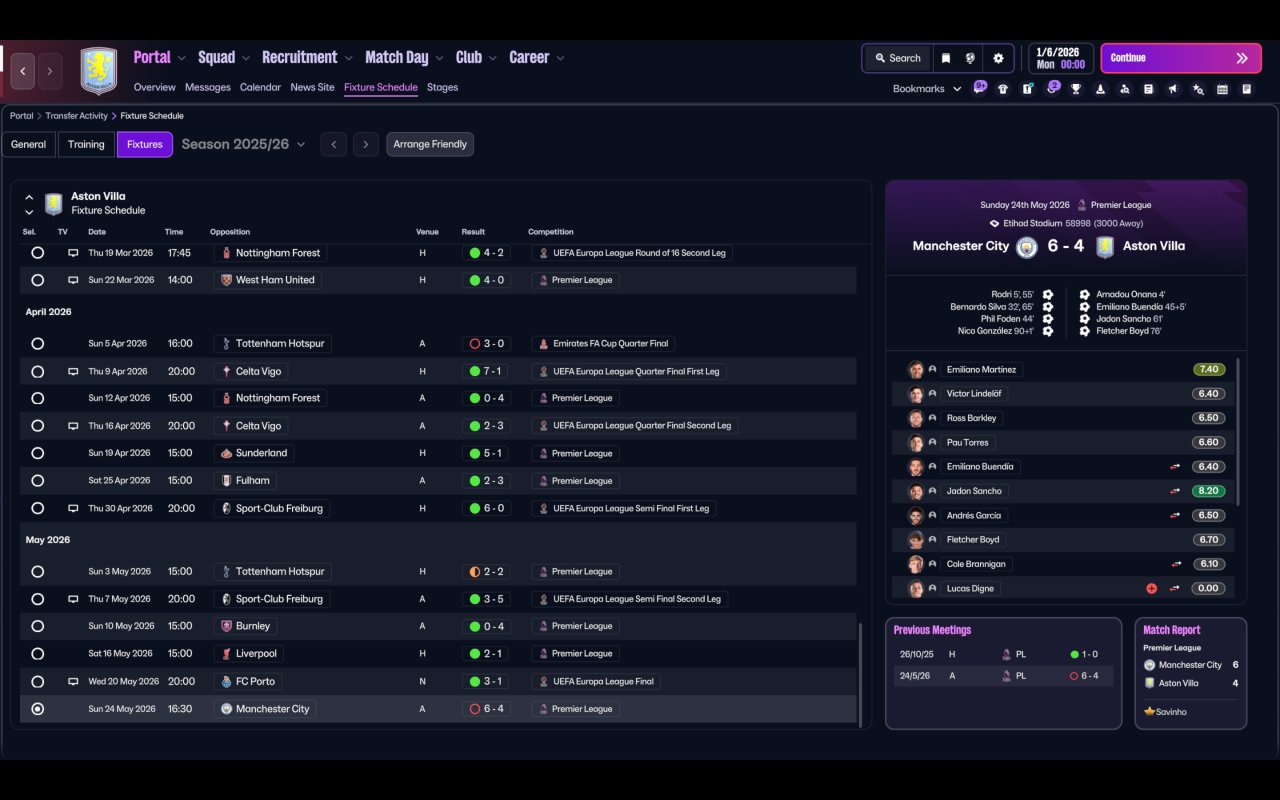
Task: Click the date and time display 1/6/2026
Action: coord(1060,58)
